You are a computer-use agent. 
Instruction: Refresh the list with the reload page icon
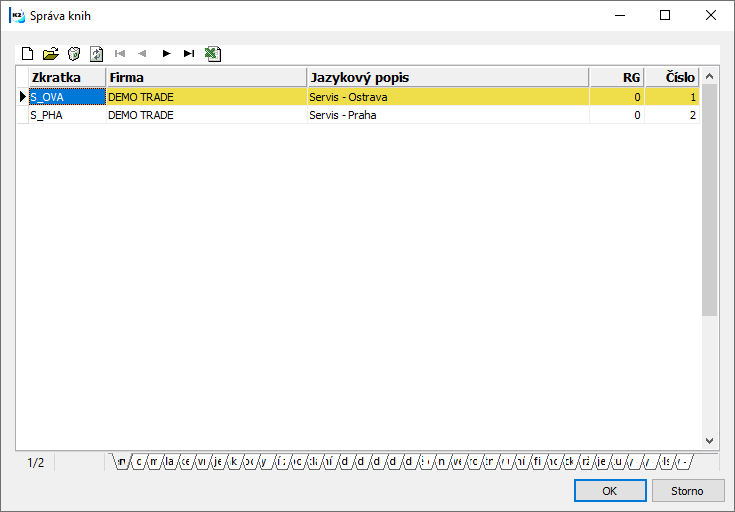point(97,54)
